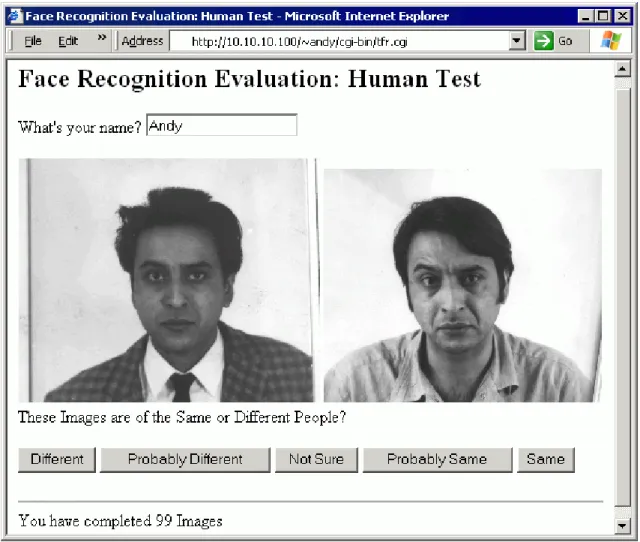This screenshot has width=640, height=542.
Task: Click the vertical scrollbar thumb
Action: coord(622,298)
